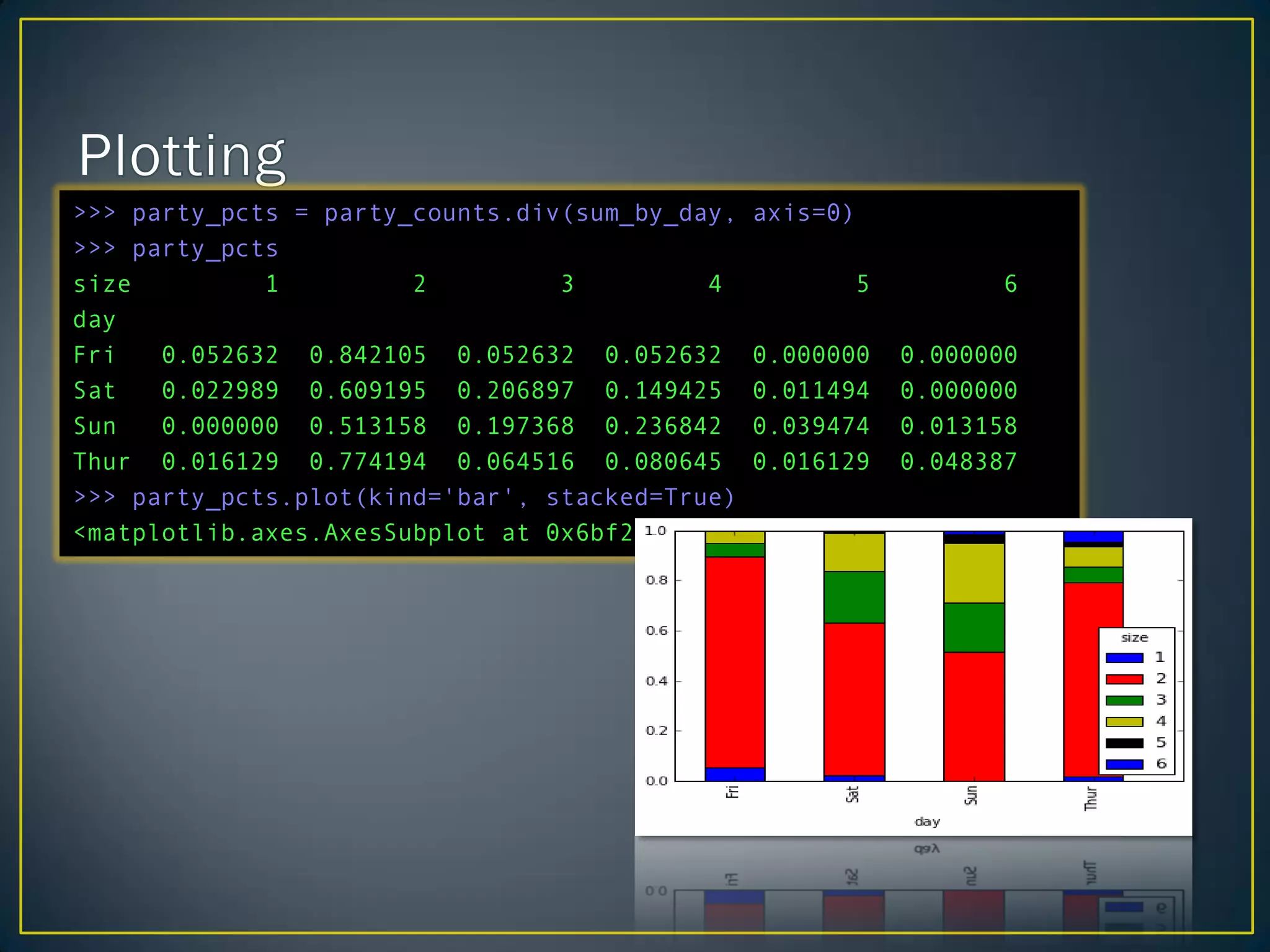The height and width of the screenshot is (952, 1270).
Task: Click the 'size' legend title
Action: click(x=1134, y=638)
